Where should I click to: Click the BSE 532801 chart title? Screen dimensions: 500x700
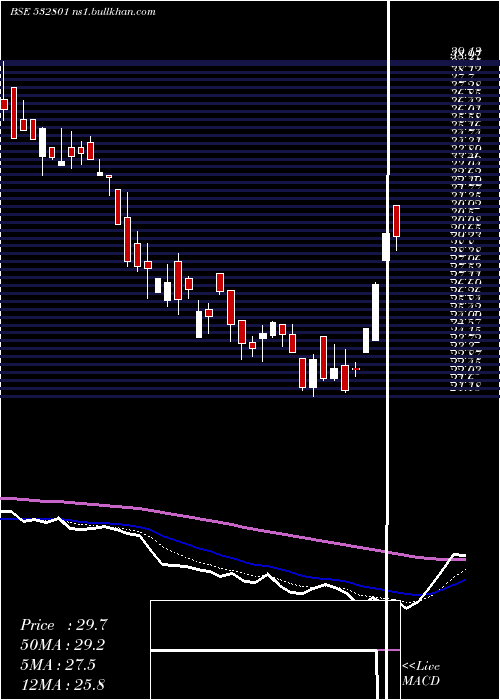click(x=83, y=12)
